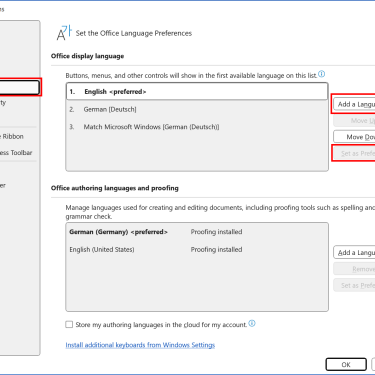The height and width of the screenshot is (375, 375).
Task: Click the display language info icon
Action: 322,74
